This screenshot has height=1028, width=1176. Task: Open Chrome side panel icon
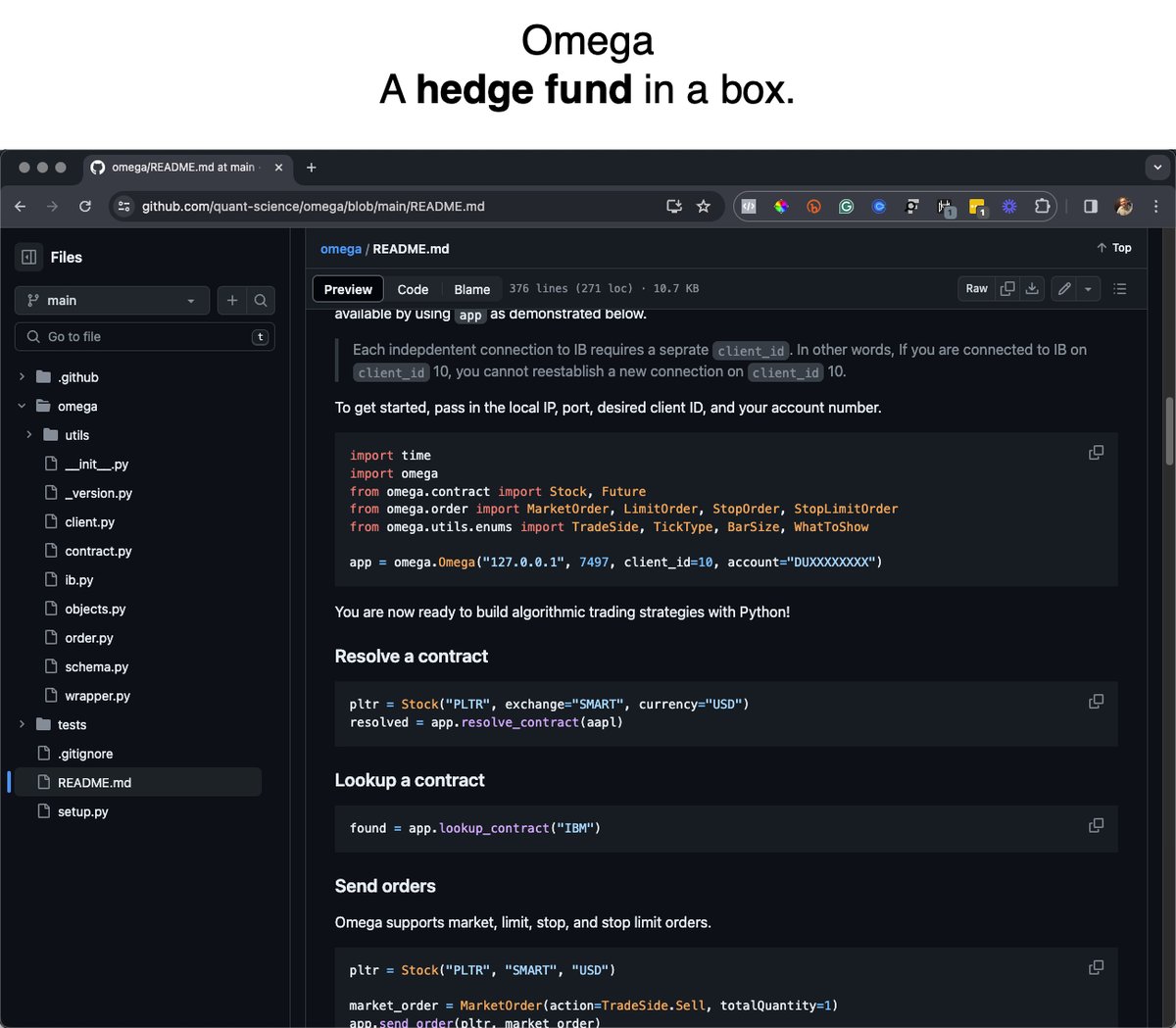point(1091,206)
